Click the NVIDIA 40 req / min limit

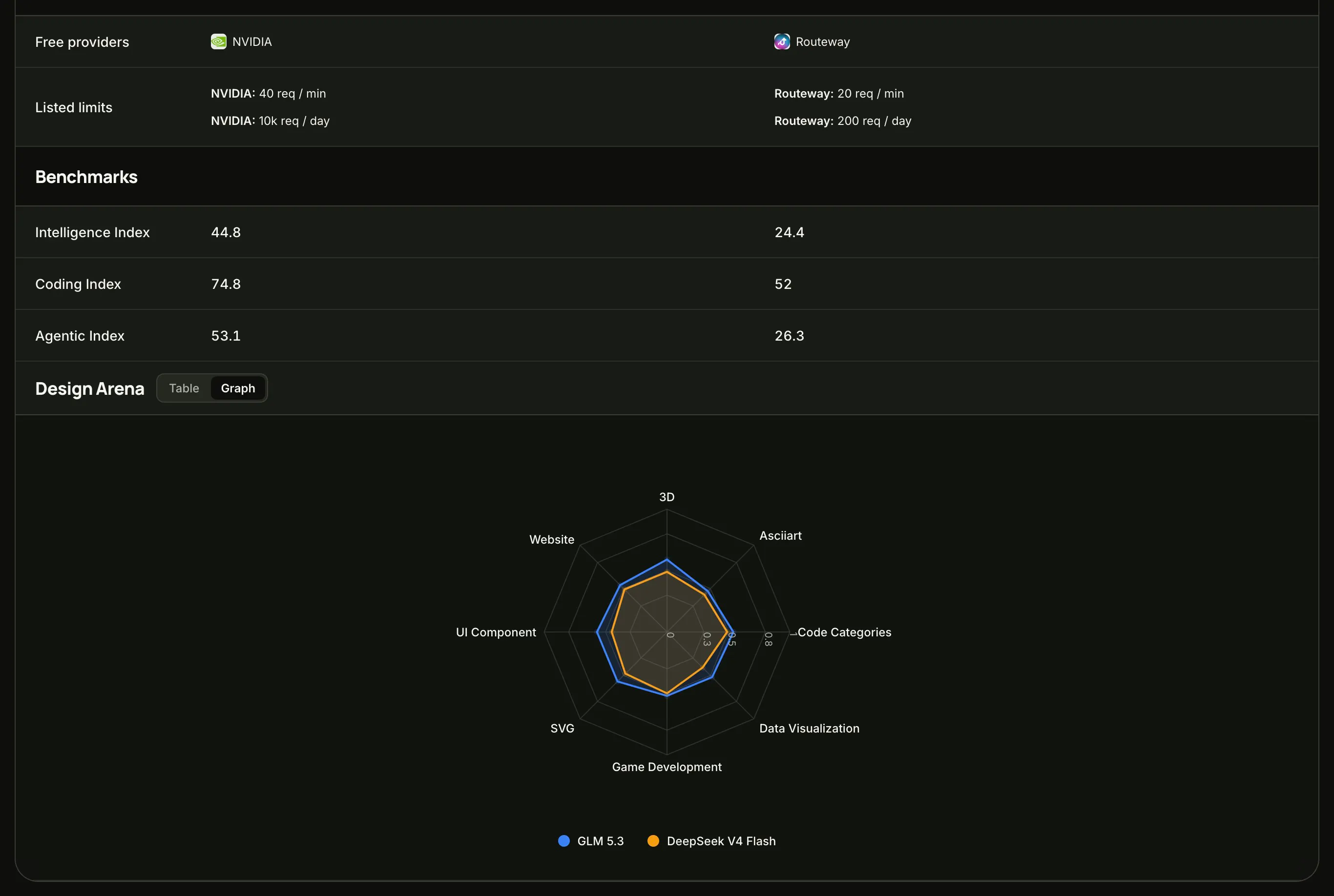(268, 94)
